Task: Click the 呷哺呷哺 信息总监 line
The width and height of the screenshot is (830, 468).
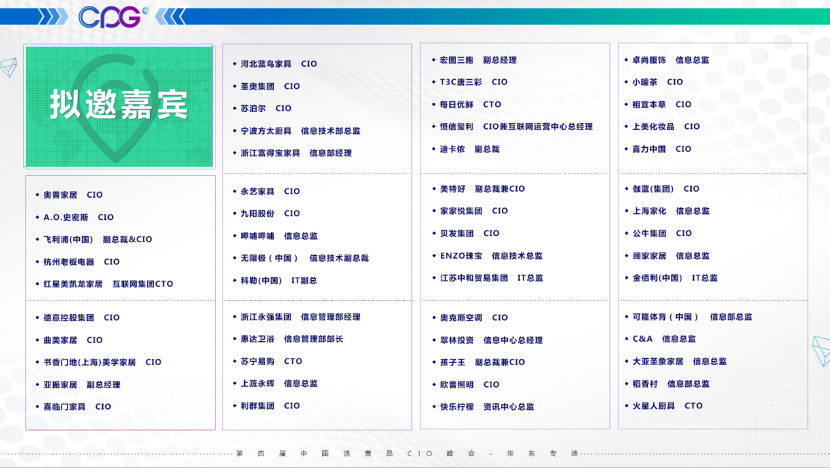Action: (x=279, y=236)
